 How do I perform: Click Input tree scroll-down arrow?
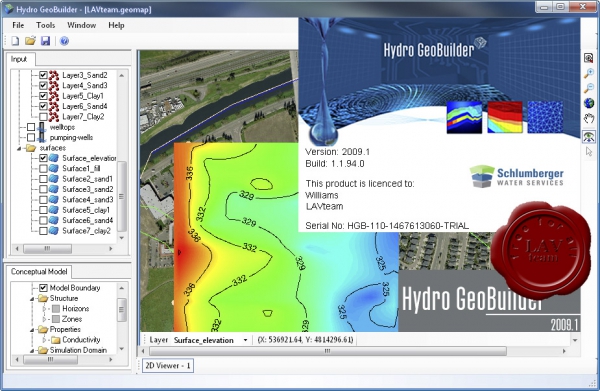pos(122,238)
